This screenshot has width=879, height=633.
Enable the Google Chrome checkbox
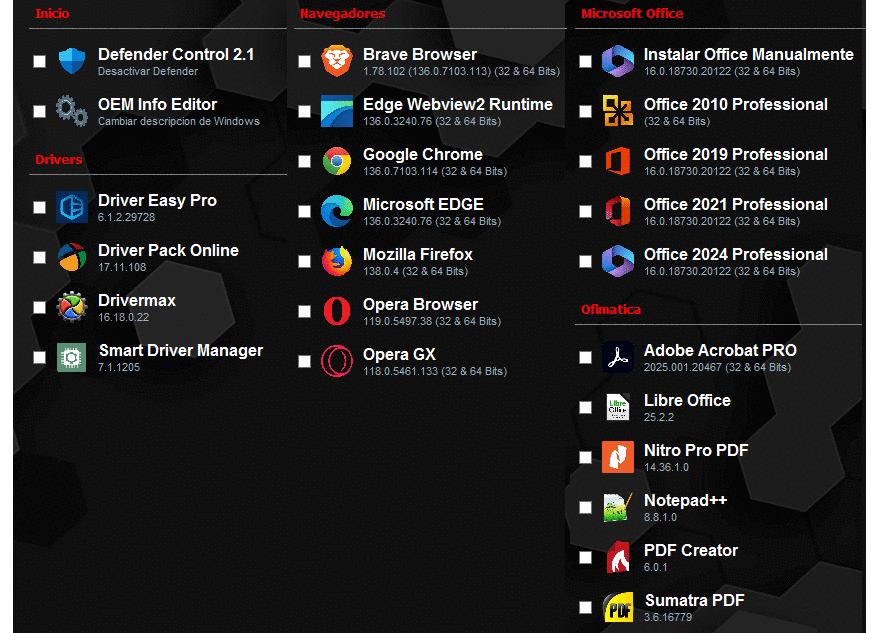pyautogui.click(x=304, y=161)
